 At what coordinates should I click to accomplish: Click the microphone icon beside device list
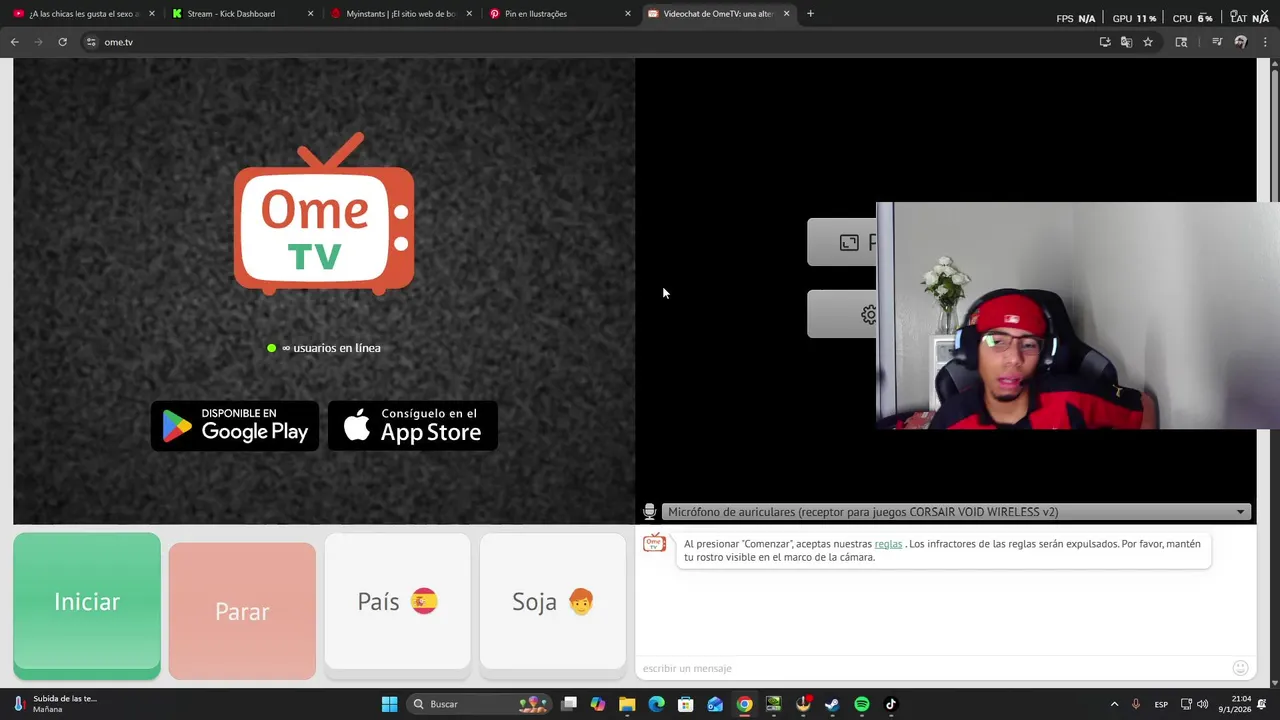click(649, 512)
